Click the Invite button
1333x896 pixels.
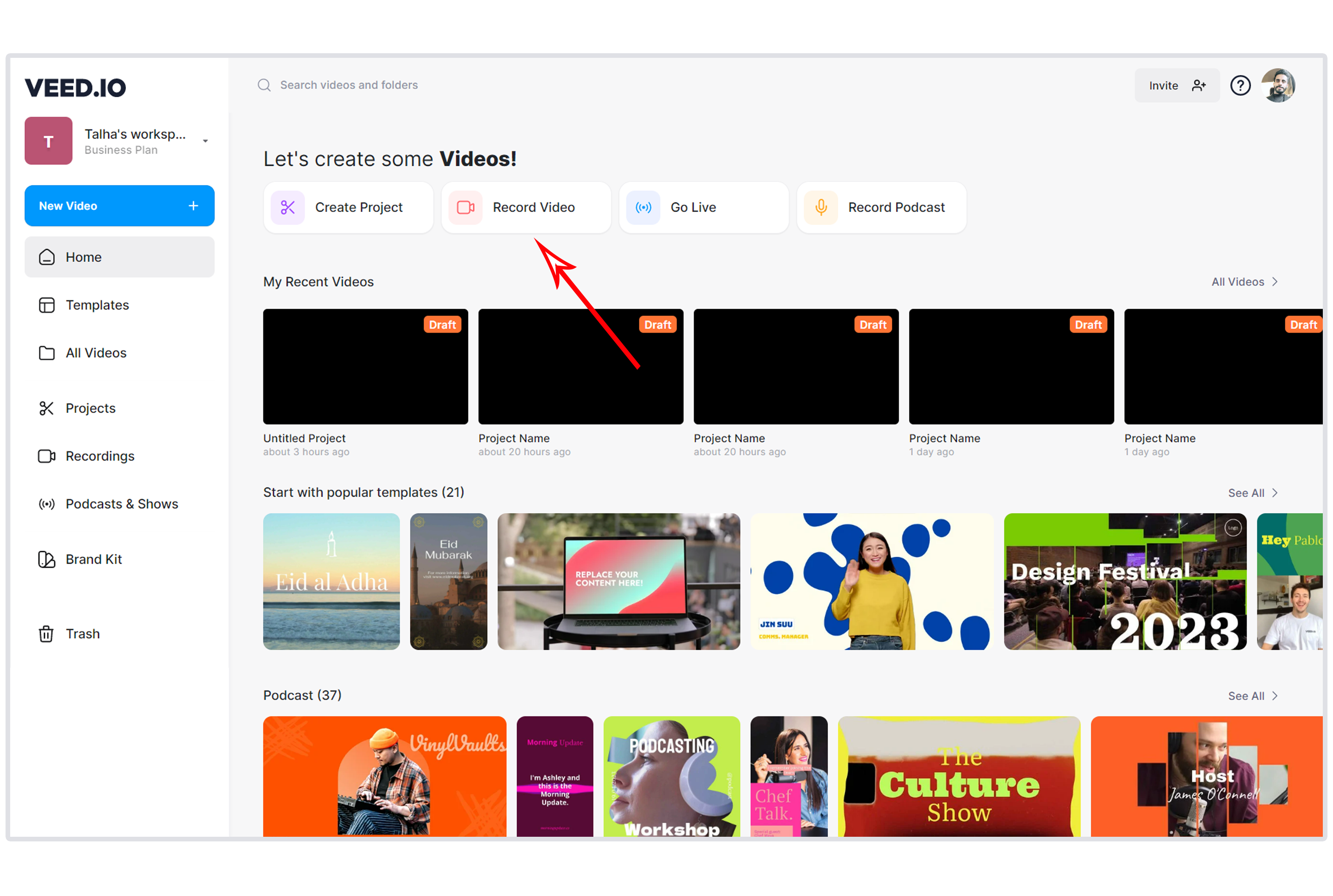click(x=1177, y=85)
